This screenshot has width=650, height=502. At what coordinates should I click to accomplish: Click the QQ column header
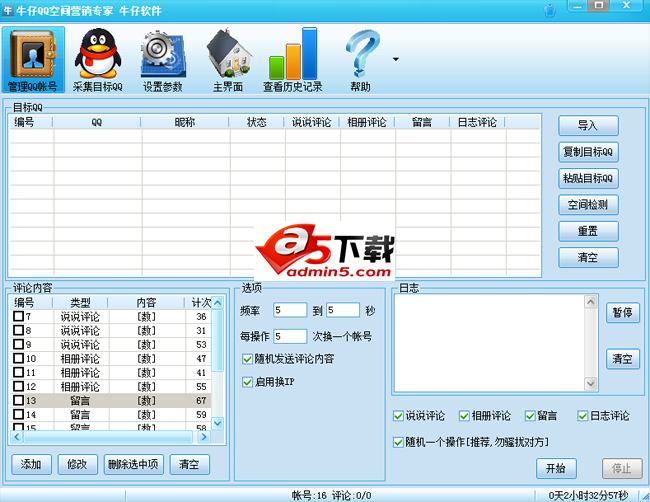(97, 122)
